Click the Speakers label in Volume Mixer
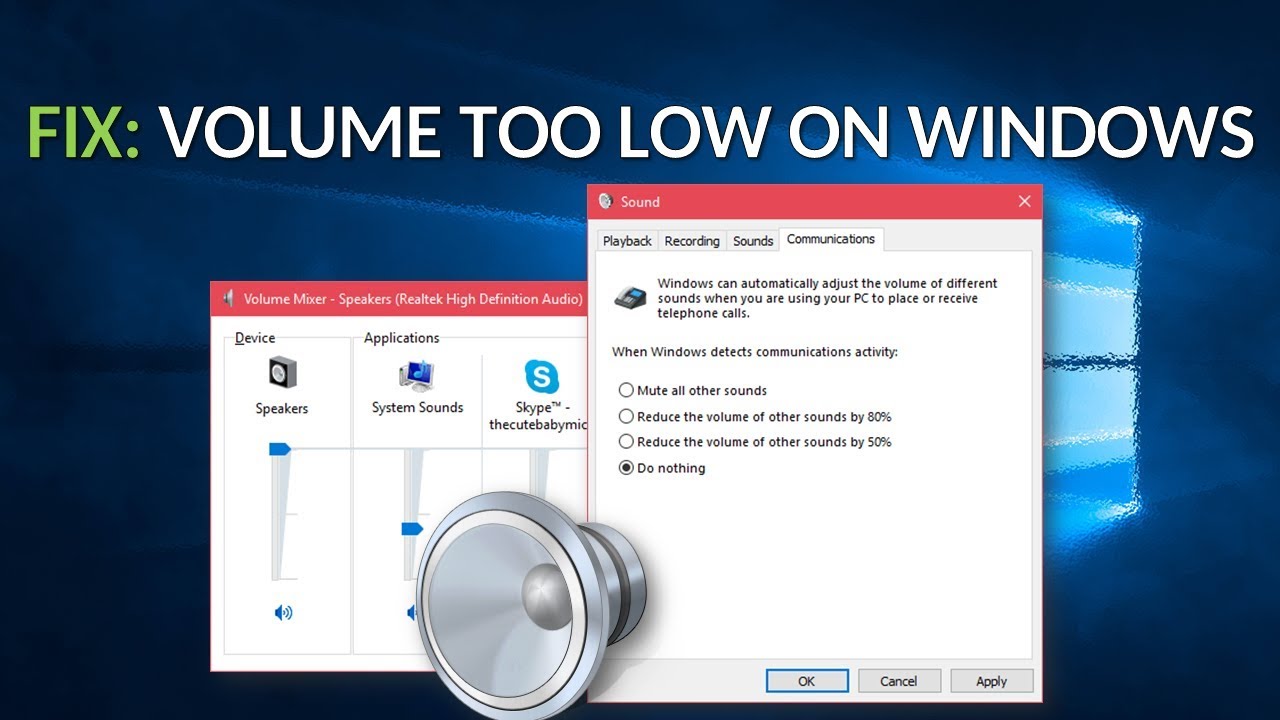The width and height of the screenshot is (1280, 720). (282, 409)
